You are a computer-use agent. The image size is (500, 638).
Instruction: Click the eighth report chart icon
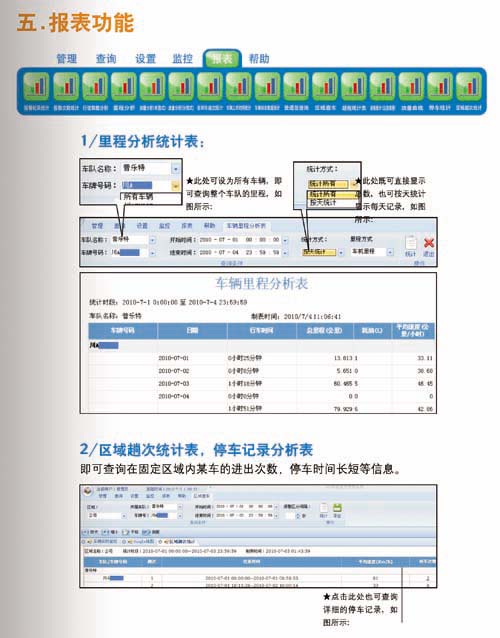tap(238, 86)
